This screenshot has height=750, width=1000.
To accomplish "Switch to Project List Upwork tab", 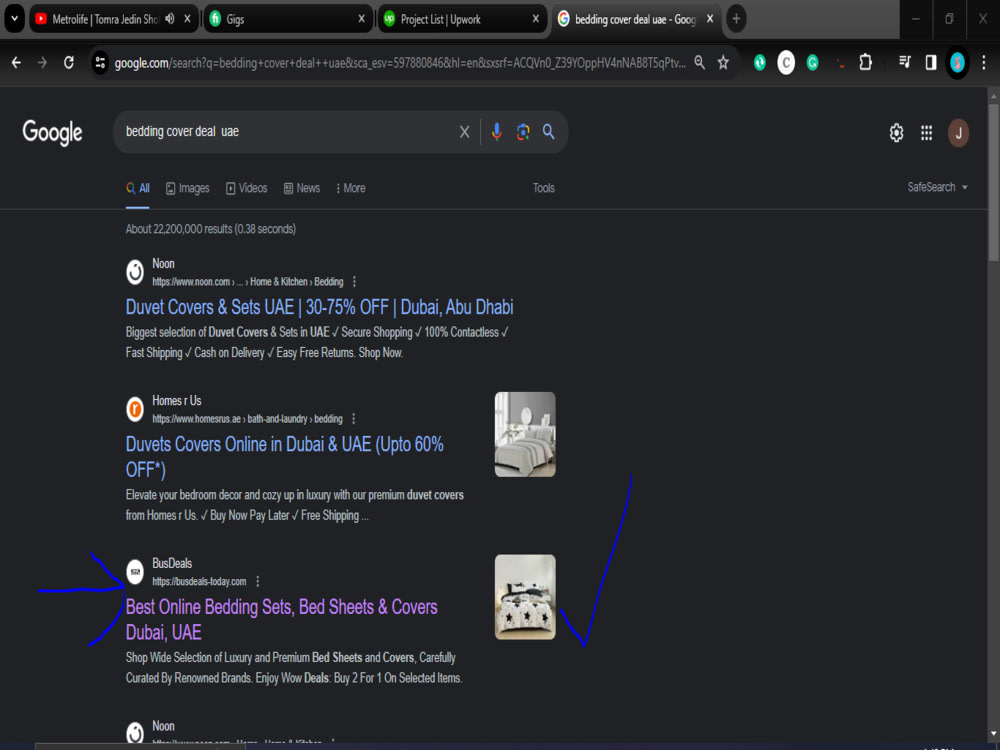I will 462,19.
